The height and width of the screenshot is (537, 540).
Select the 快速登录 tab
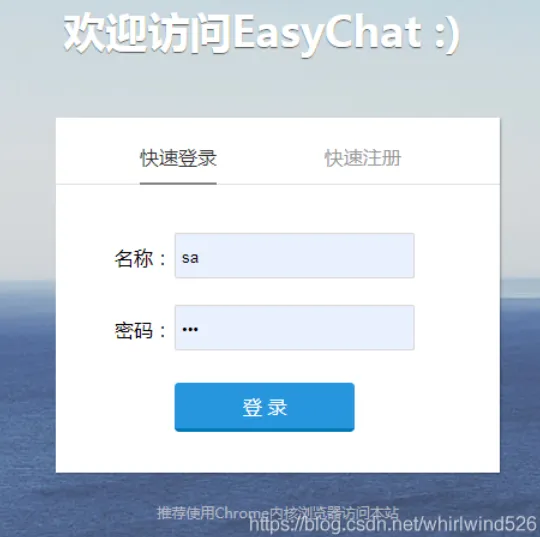178,158
